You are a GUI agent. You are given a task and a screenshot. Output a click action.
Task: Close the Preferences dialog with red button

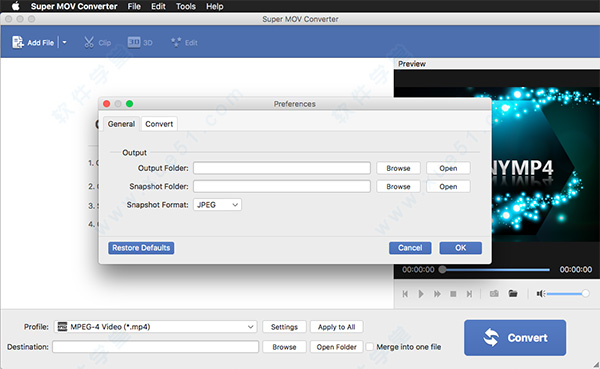click(107, 104)
